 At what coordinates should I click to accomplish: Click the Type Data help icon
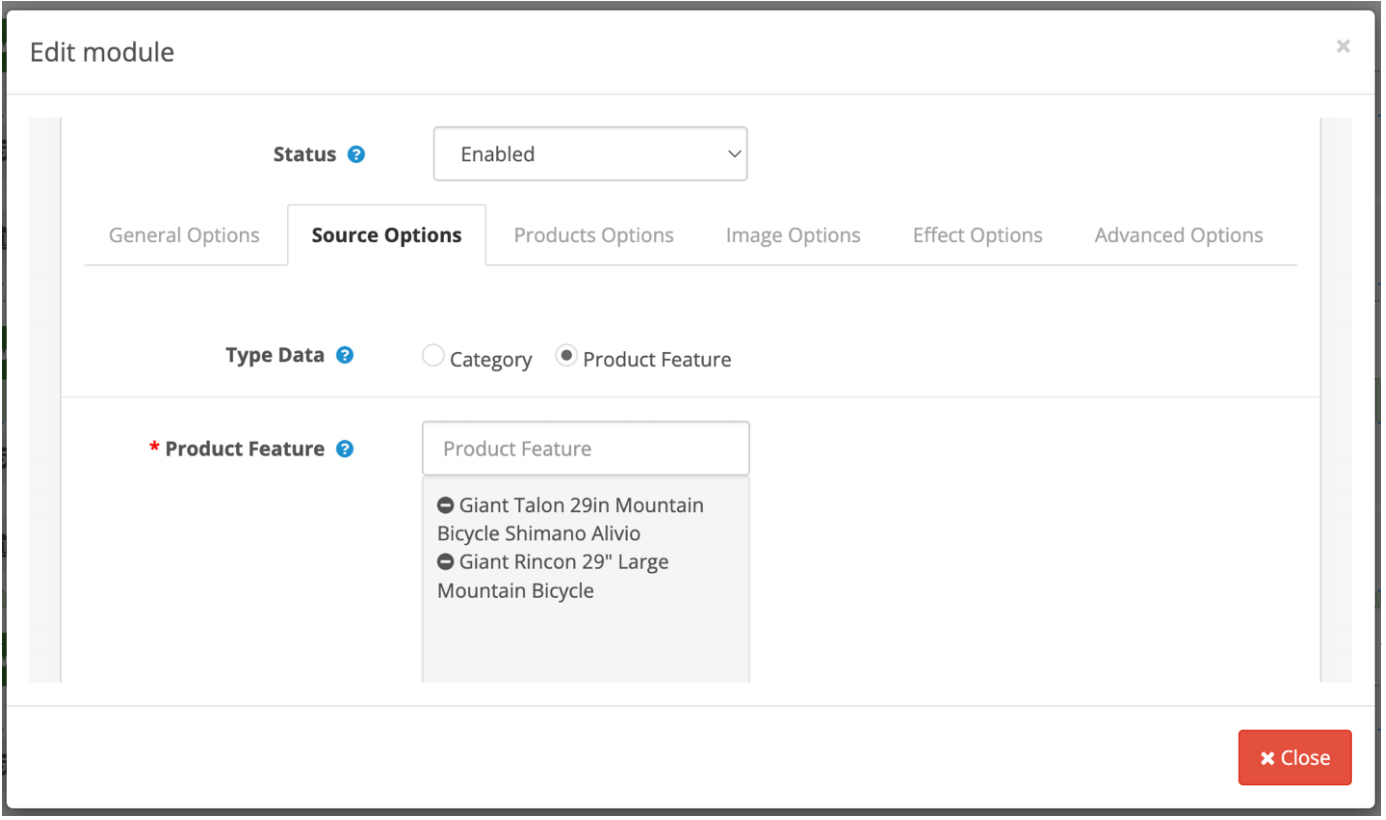tap(345, 355)
